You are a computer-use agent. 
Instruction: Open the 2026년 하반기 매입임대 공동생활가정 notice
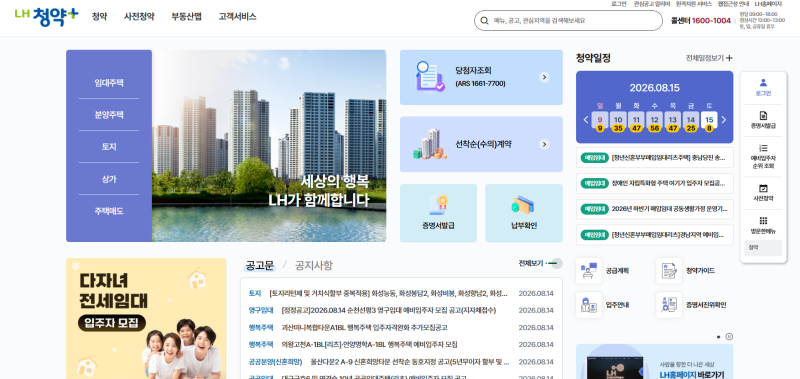[655, 209]
